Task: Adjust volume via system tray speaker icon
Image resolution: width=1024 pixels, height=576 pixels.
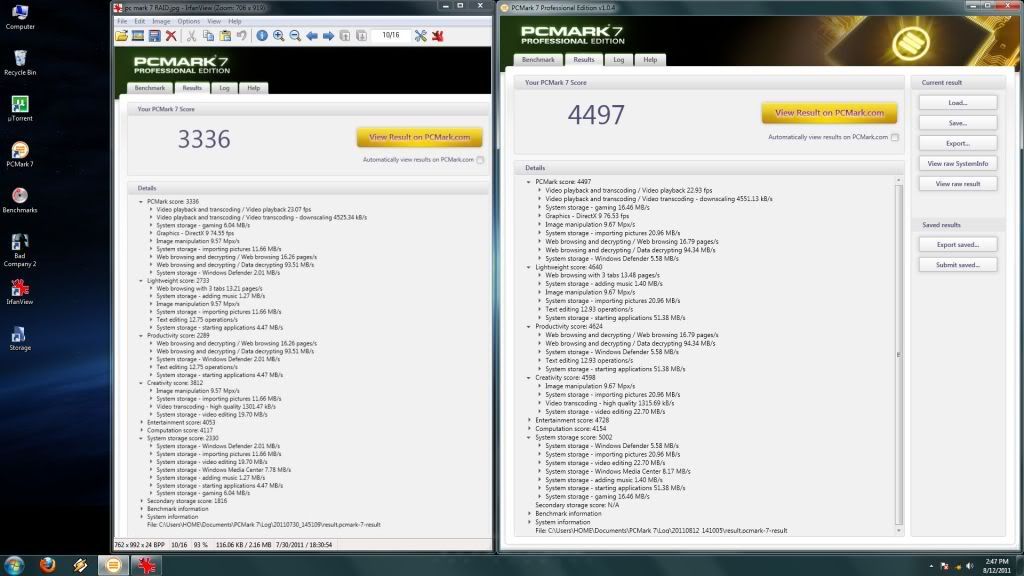Action: coord(969,566)
